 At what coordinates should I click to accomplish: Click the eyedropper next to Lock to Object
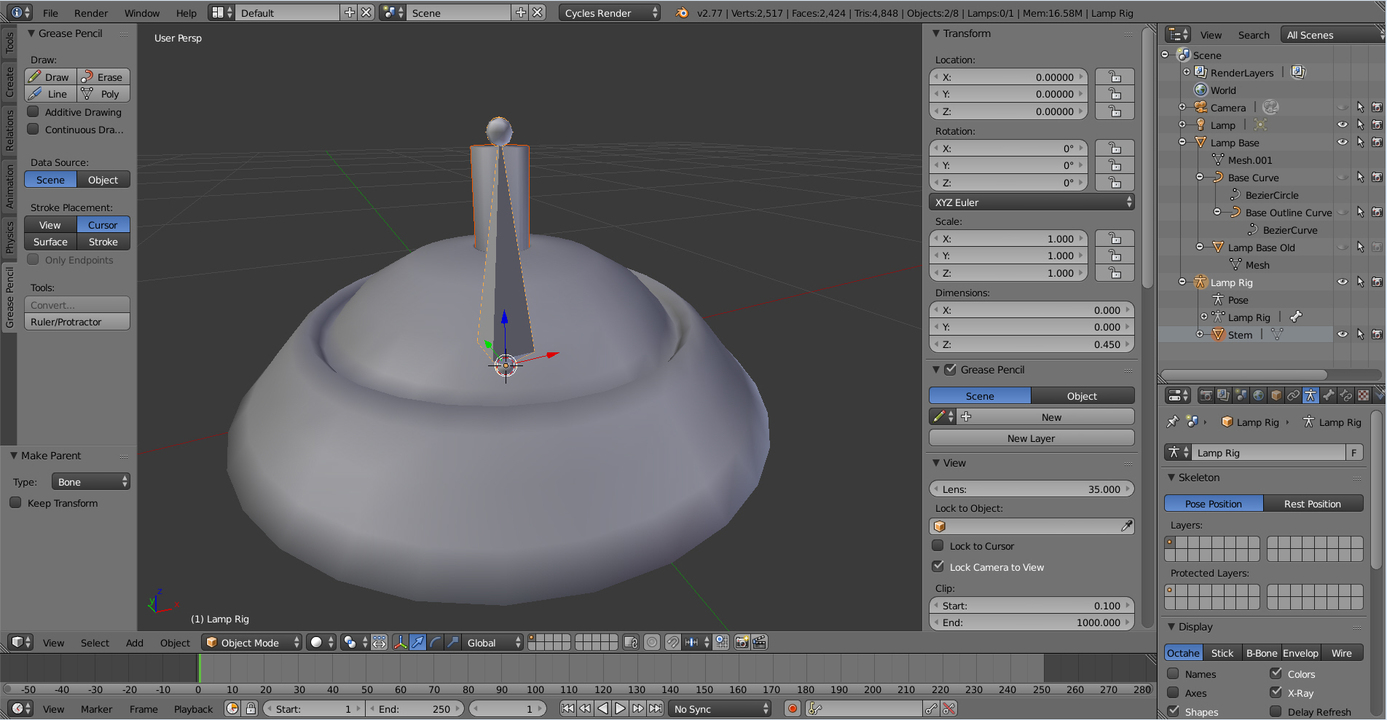coord(1126,526)
